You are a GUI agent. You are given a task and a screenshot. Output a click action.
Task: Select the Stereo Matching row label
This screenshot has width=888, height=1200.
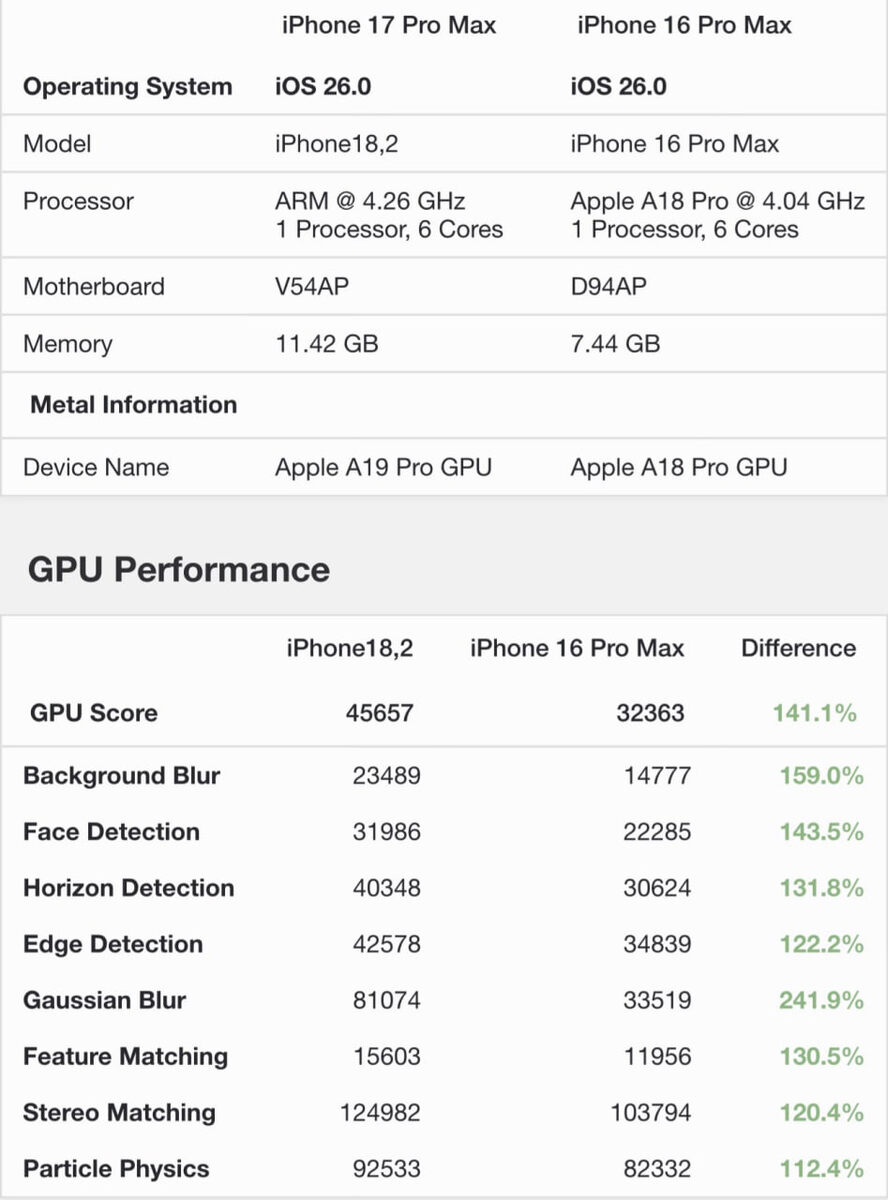119,1113
